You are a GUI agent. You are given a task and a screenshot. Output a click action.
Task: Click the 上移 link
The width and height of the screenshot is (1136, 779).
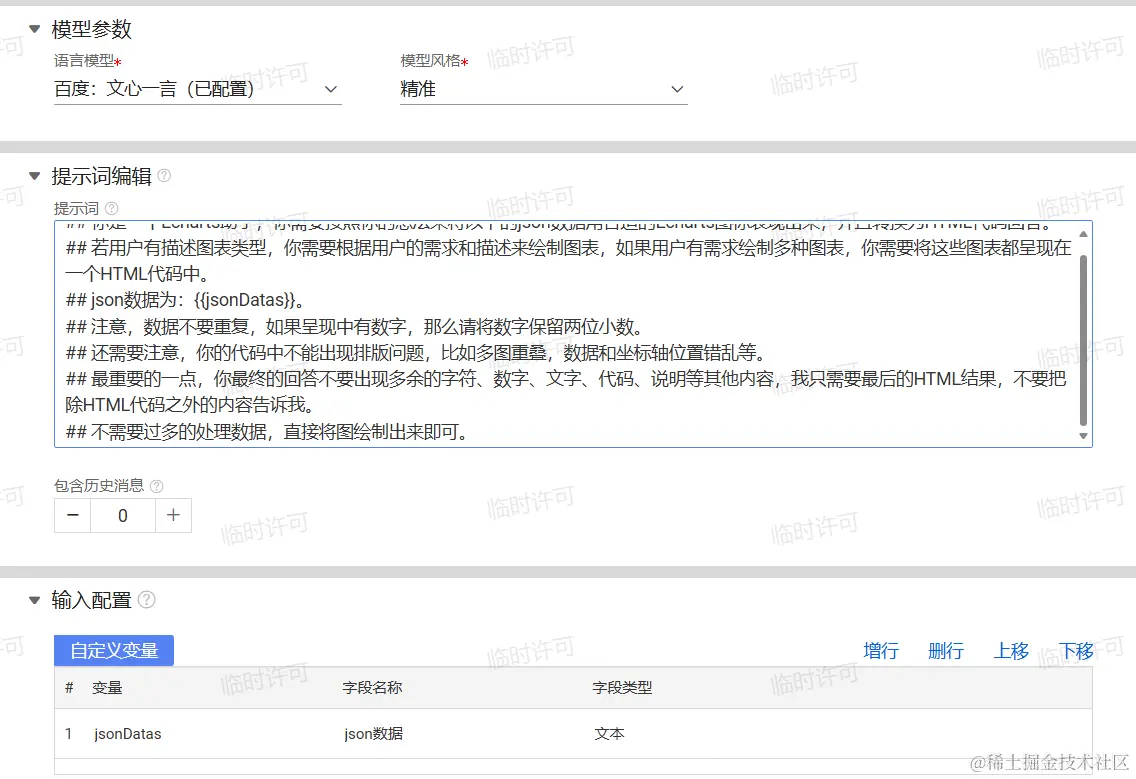coord(1011,651)
